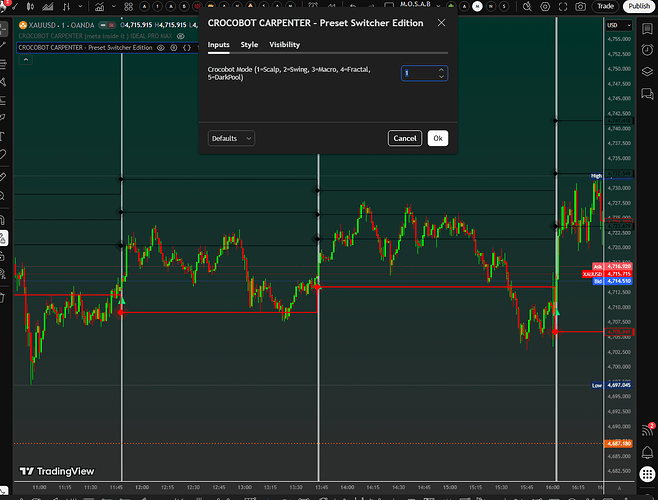Screen dimensions: 658x500
Task: Open the Defaults dropdown in dialog
Action: [x=231, y=139]
